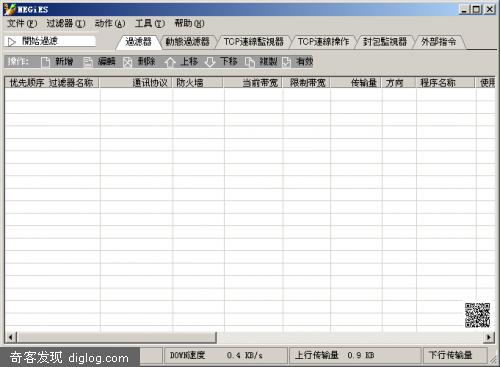Click the 上行传输量 status bar entry
Viewport: 500px width, 367px height.
tap(355, 355)
